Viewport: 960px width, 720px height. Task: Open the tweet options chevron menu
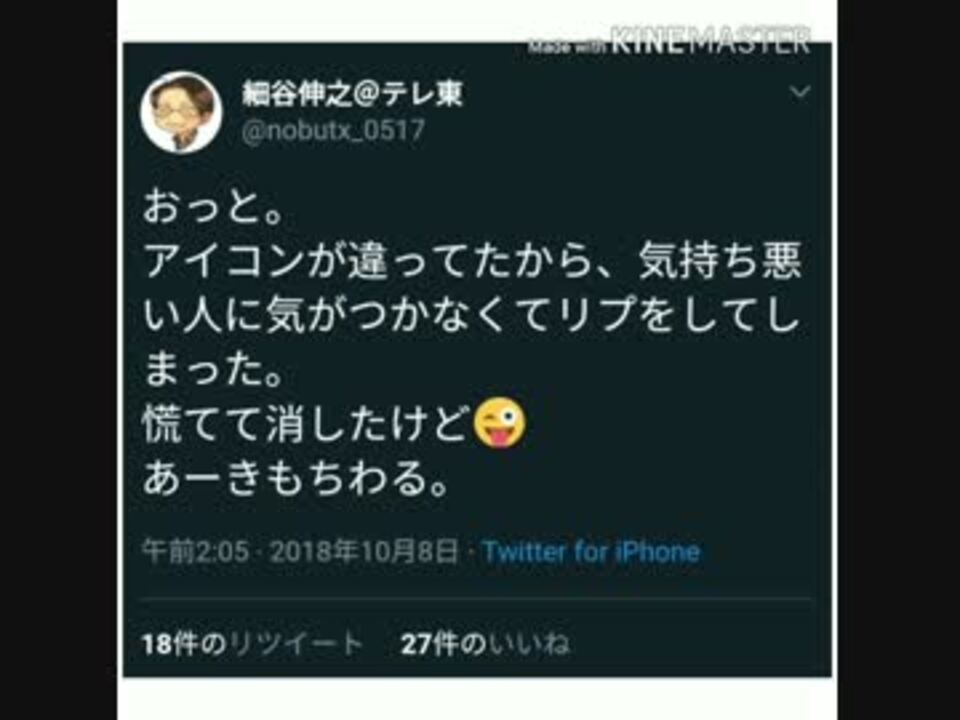click(800, 92)
